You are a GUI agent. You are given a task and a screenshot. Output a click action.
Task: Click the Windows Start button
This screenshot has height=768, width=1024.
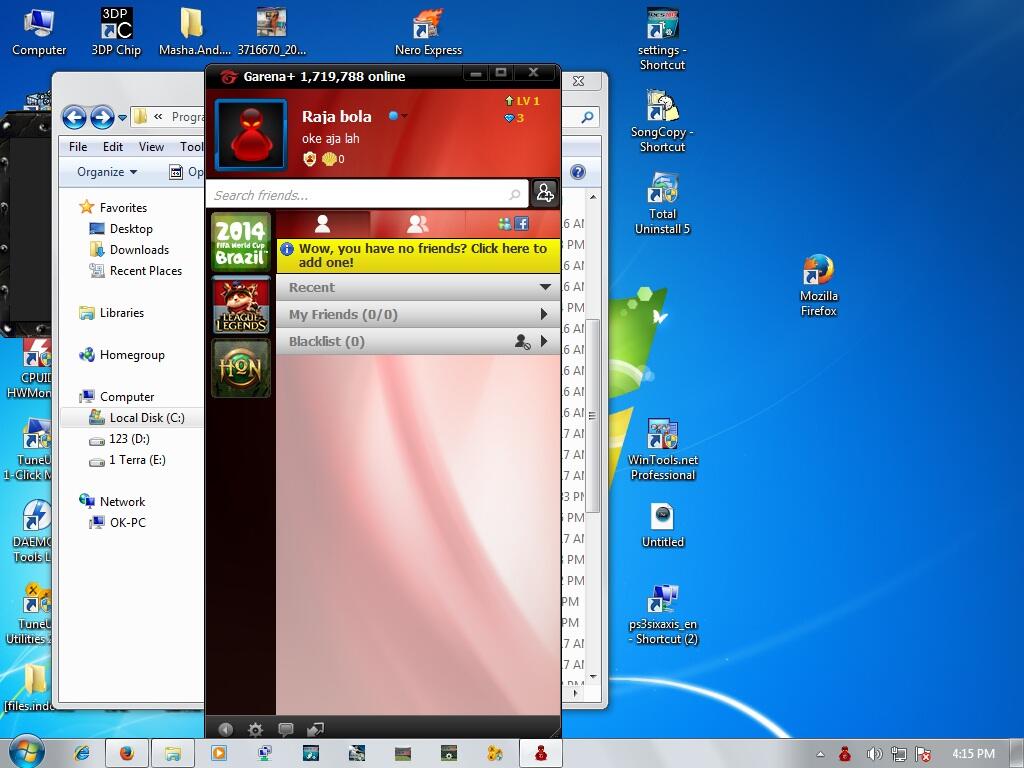point(26,752)
